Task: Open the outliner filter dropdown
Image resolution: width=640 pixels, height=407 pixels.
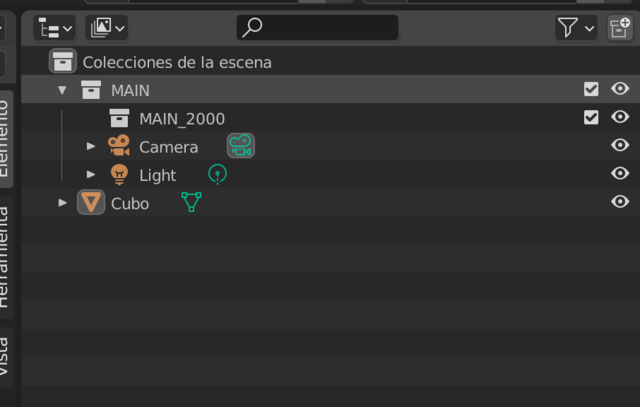Action: 576,28
